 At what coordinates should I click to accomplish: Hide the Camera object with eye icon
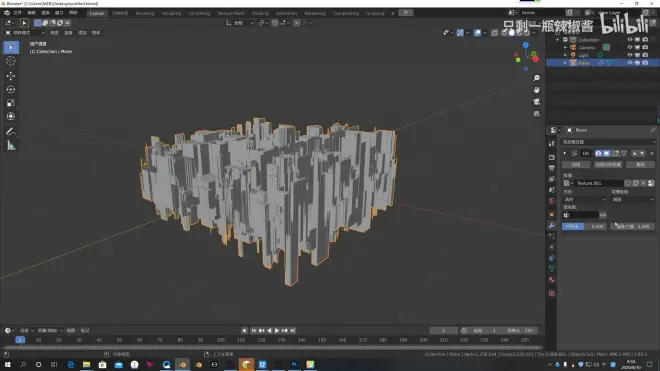(630, 47)
